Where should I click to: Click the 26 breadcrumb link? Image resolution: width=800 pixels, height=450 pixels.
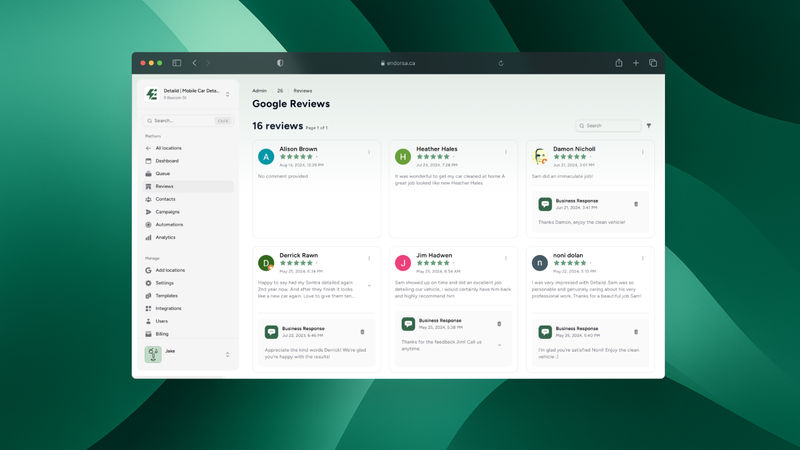point(280,91)
